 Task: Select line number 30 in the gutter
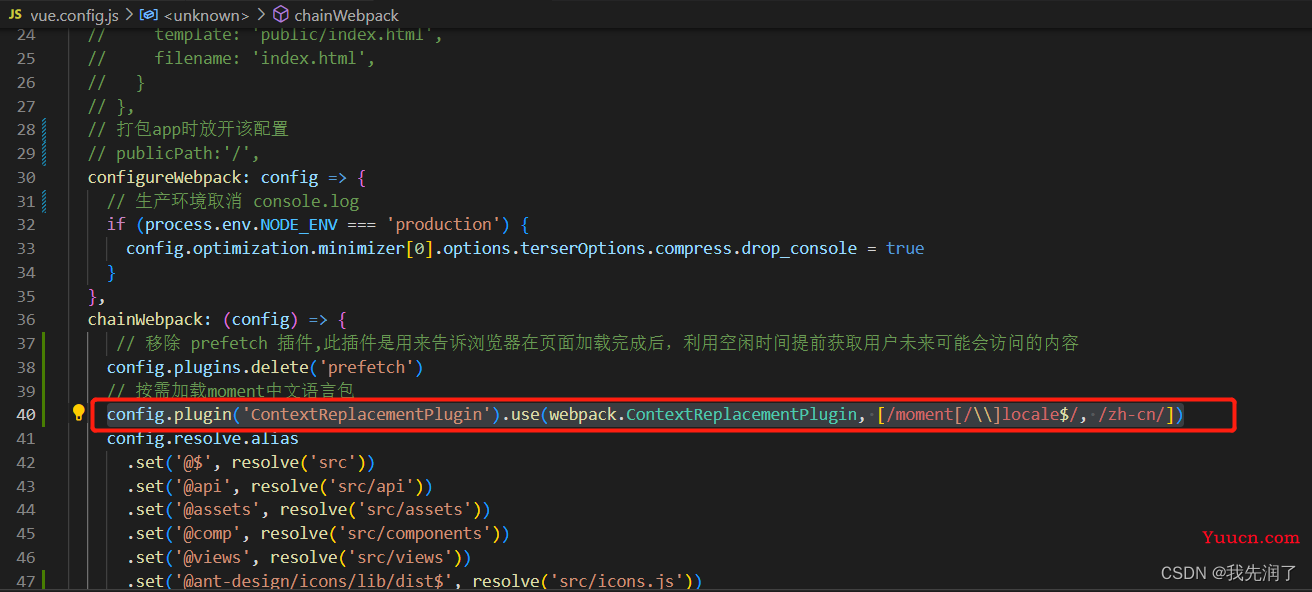coord(26,177)
